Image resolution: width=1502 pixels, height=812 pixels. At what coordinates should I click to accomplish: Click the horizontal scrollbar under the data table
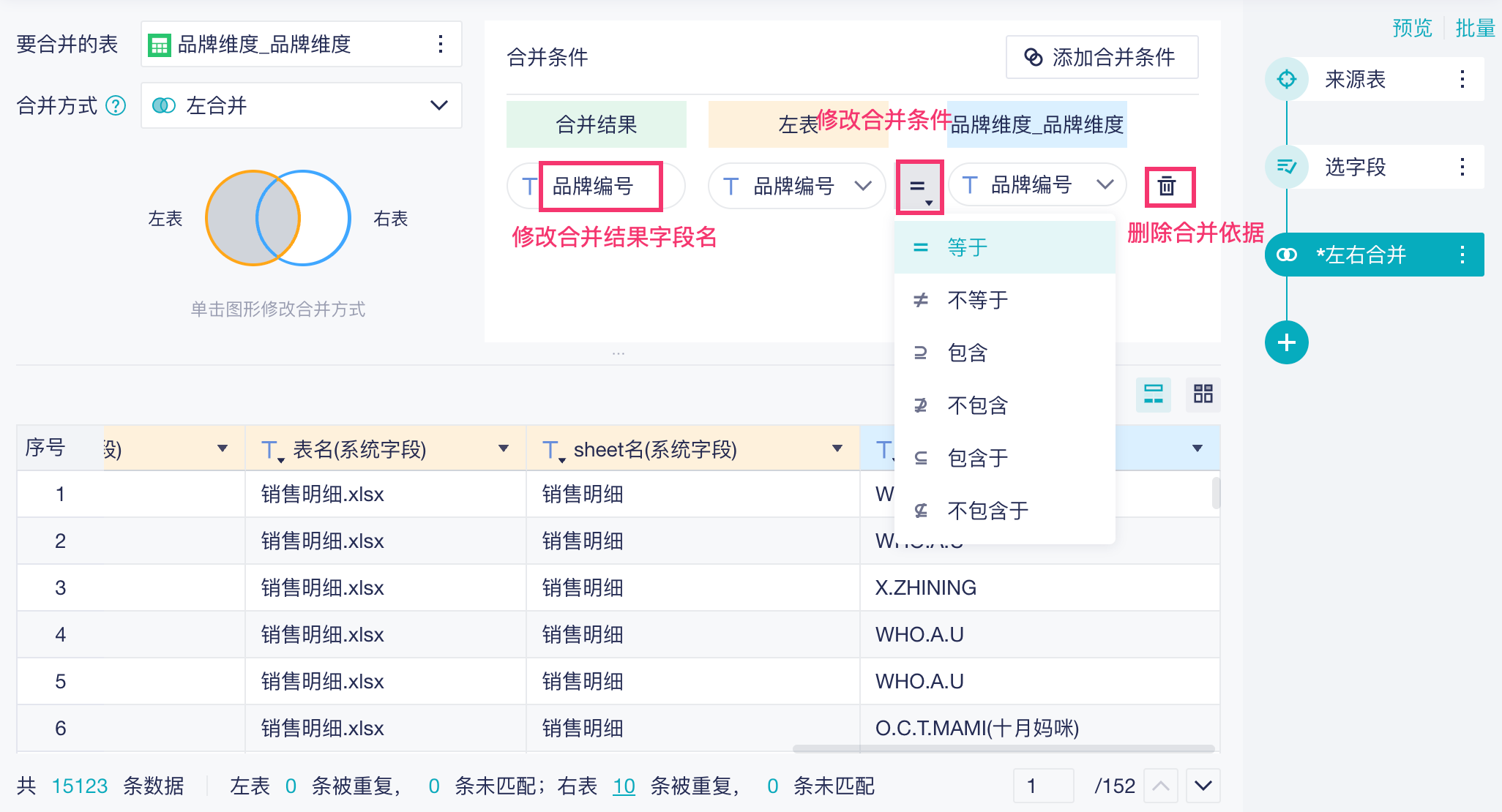click(1003, 749)
